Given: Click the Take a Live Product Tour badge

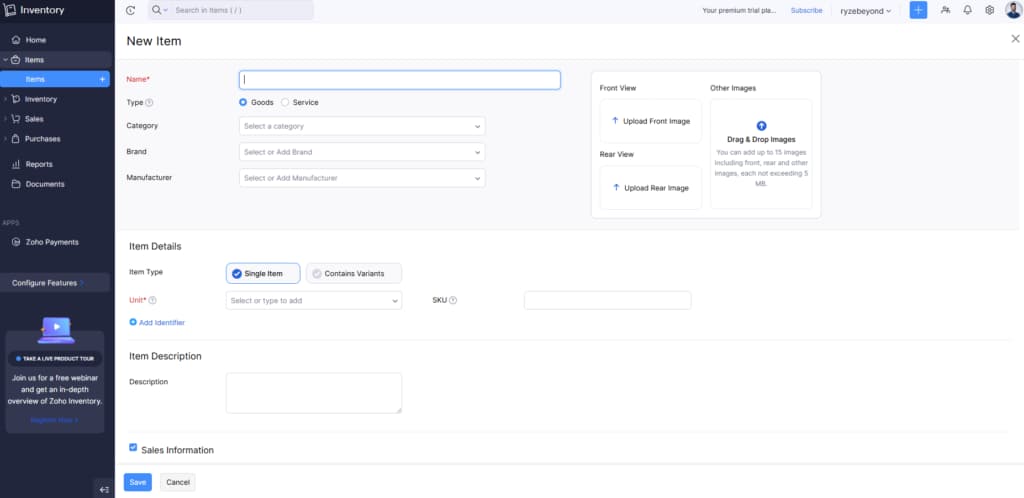Looking at the screenshot, I should point(55,358).
